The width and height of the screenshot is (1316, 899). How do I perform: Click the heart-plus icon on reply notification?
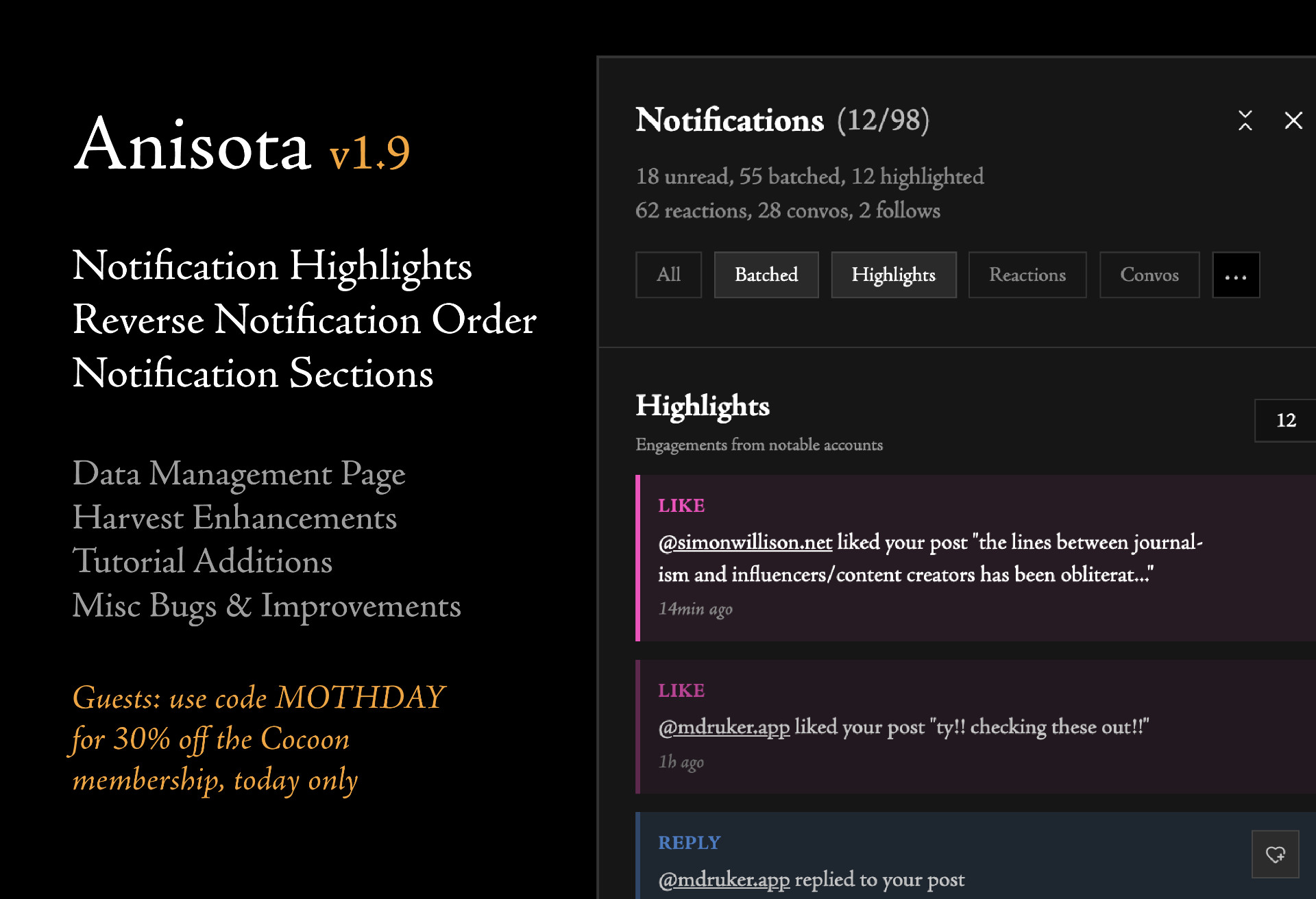[1275, 854]
